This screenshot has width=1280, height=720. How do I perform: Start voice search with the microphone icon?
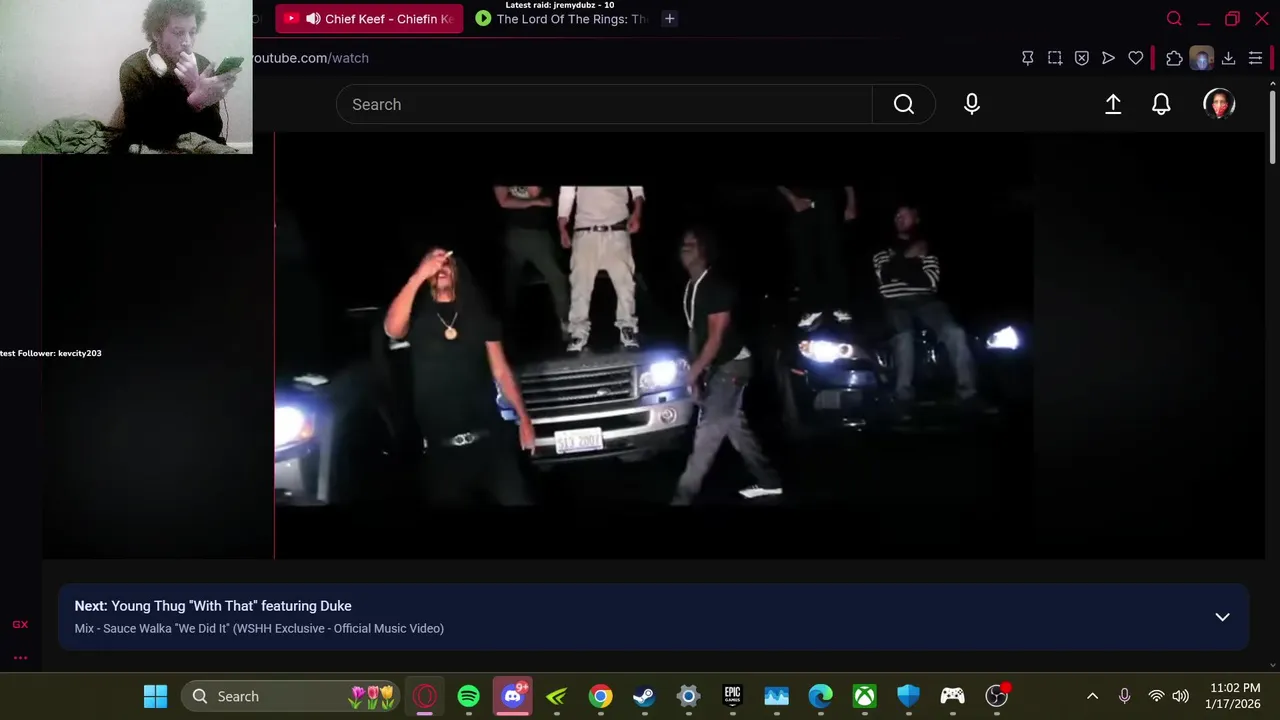972,104
